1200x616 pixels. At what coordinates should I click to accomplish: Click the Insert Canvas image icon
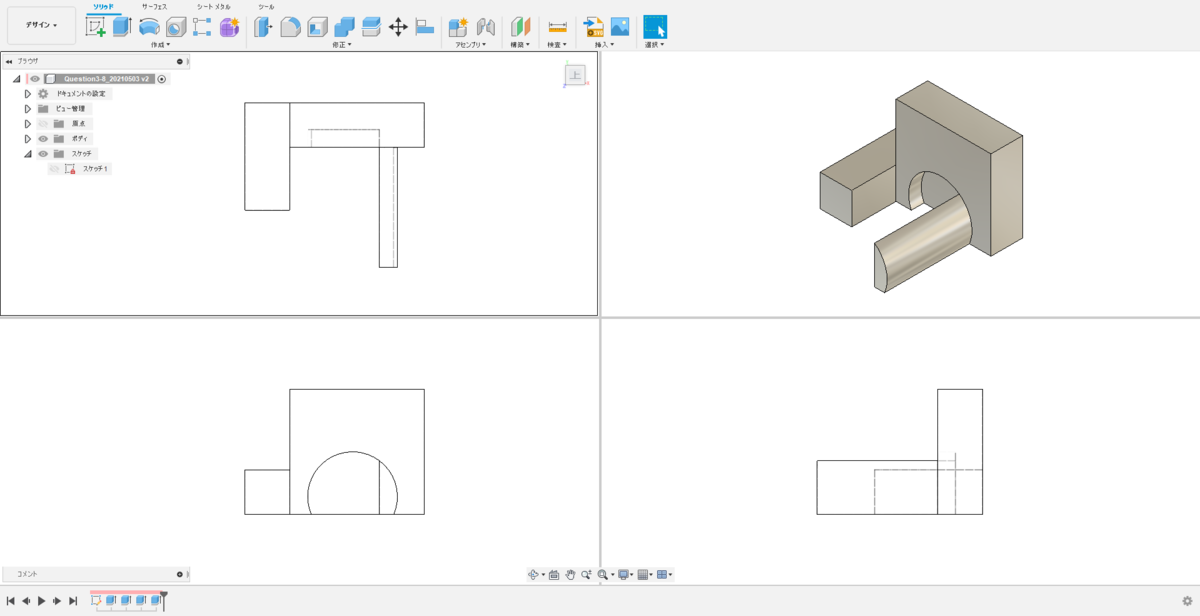(x=620, y=27)
